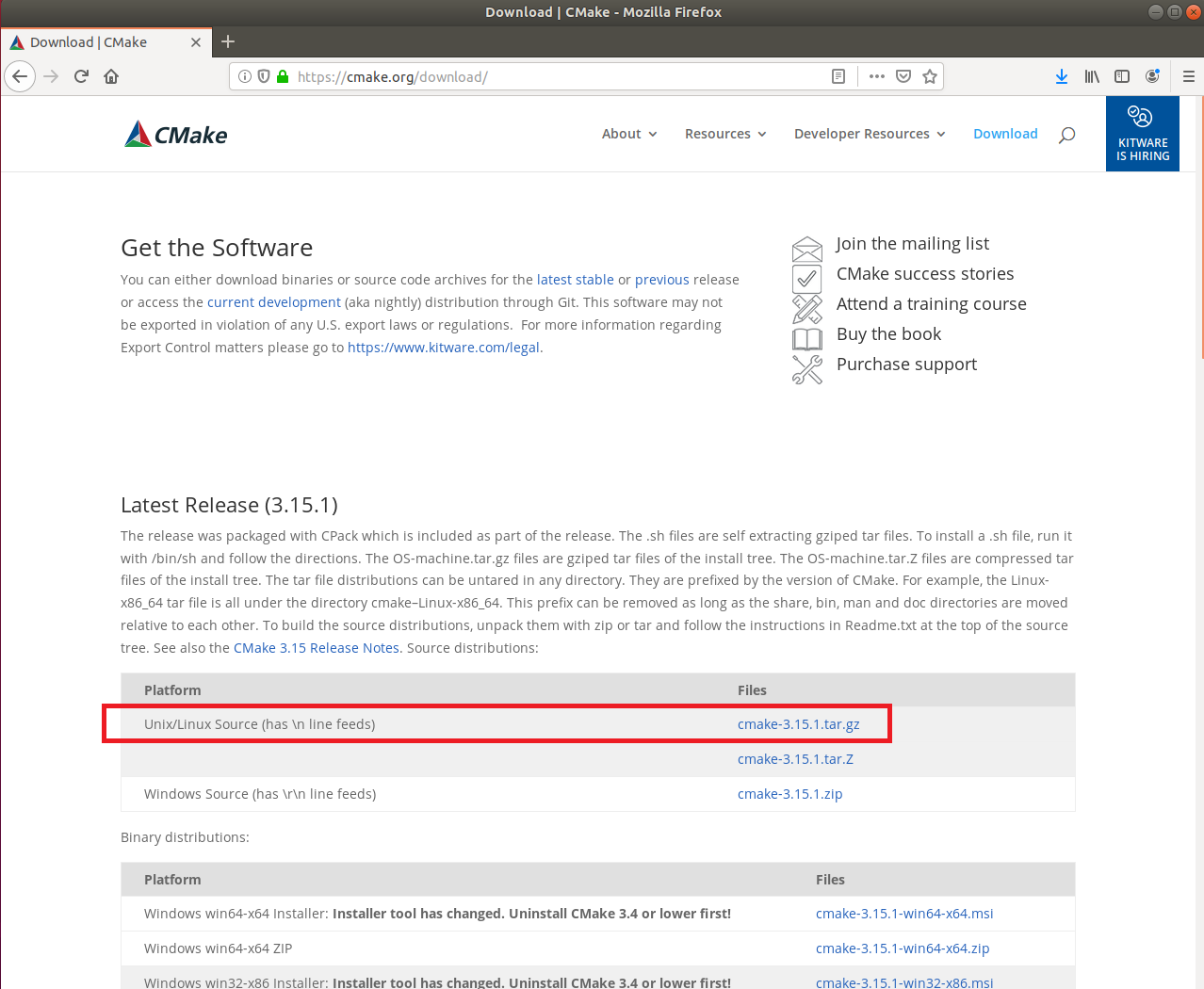Open the current development link
Image resolution: width=1204 pixels, height=989 pixels.
(274, 302)
